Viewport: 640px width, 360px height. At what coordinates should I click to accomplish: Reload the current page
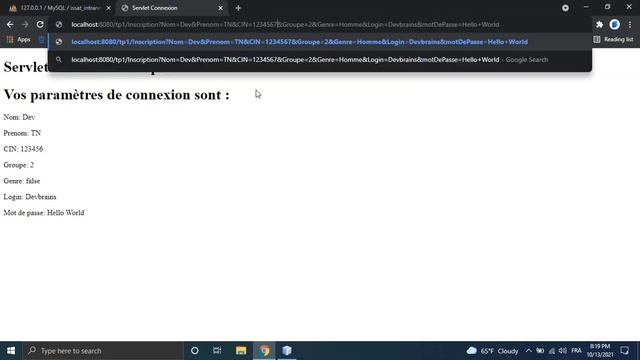coord(40,24)
